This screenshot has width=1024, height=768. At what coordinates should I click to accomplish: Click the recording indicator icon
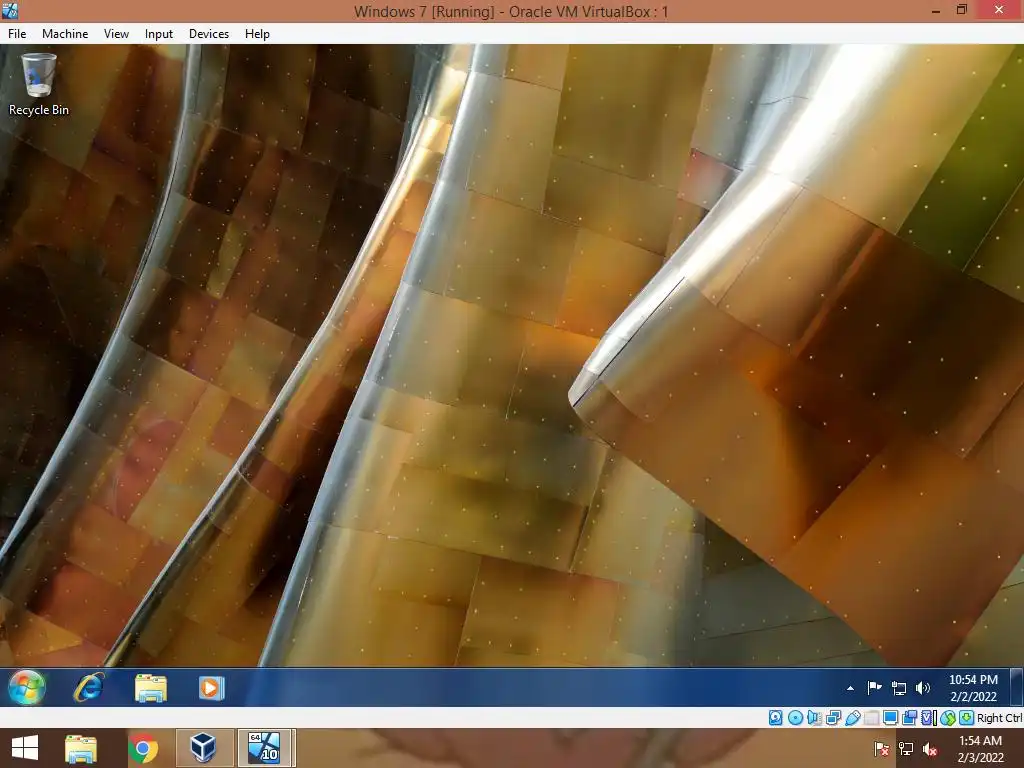(x=909, y=718)
